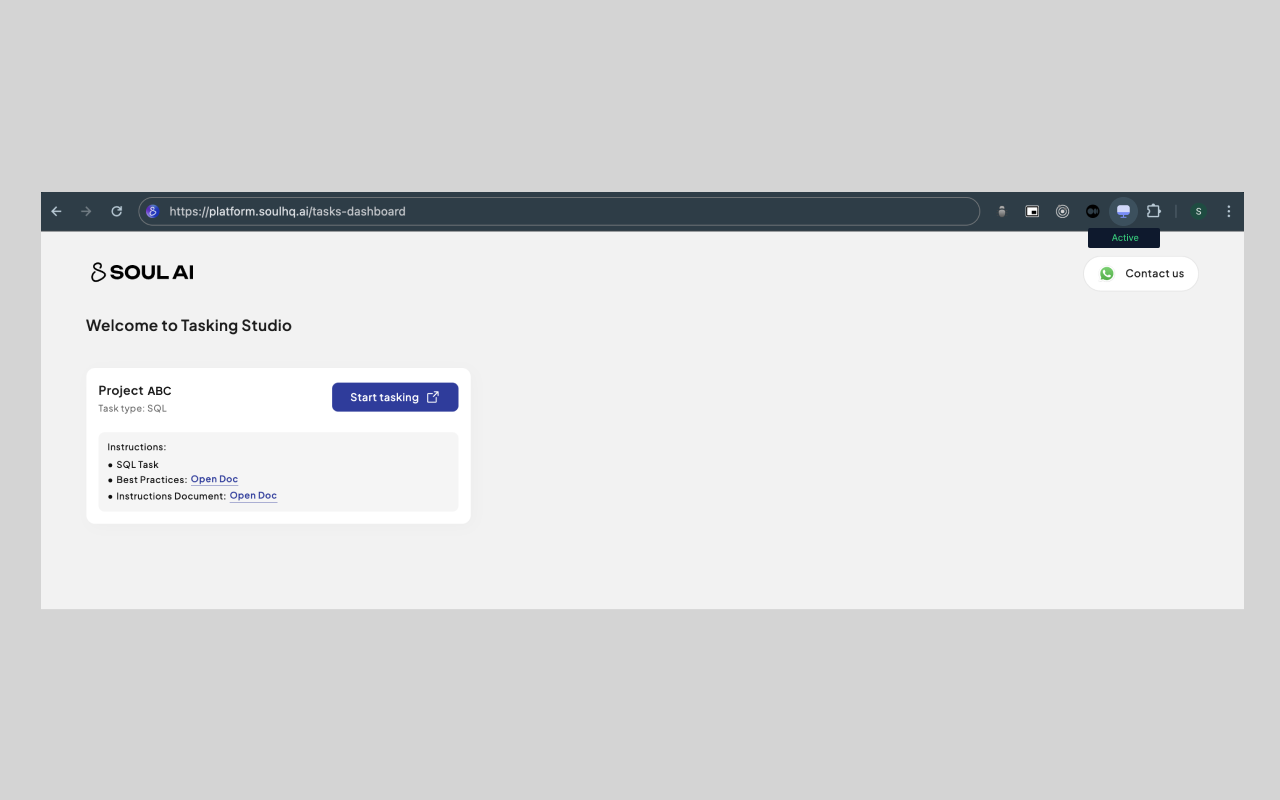Reload the tasks-dashboard page
1280x800 pixels.
(x=116, y=211)
